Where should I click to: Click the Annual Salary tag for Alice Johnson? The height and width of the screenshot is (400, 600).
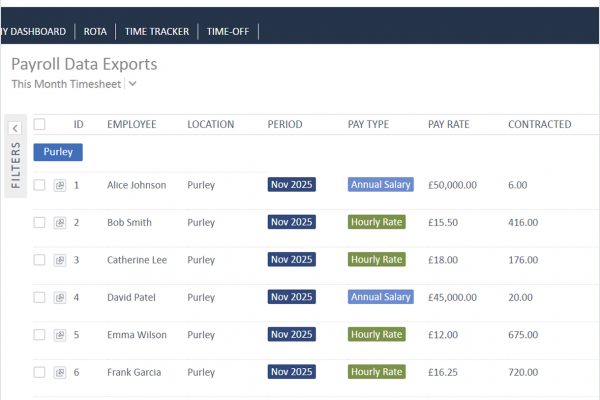click(x=380, y=185)
